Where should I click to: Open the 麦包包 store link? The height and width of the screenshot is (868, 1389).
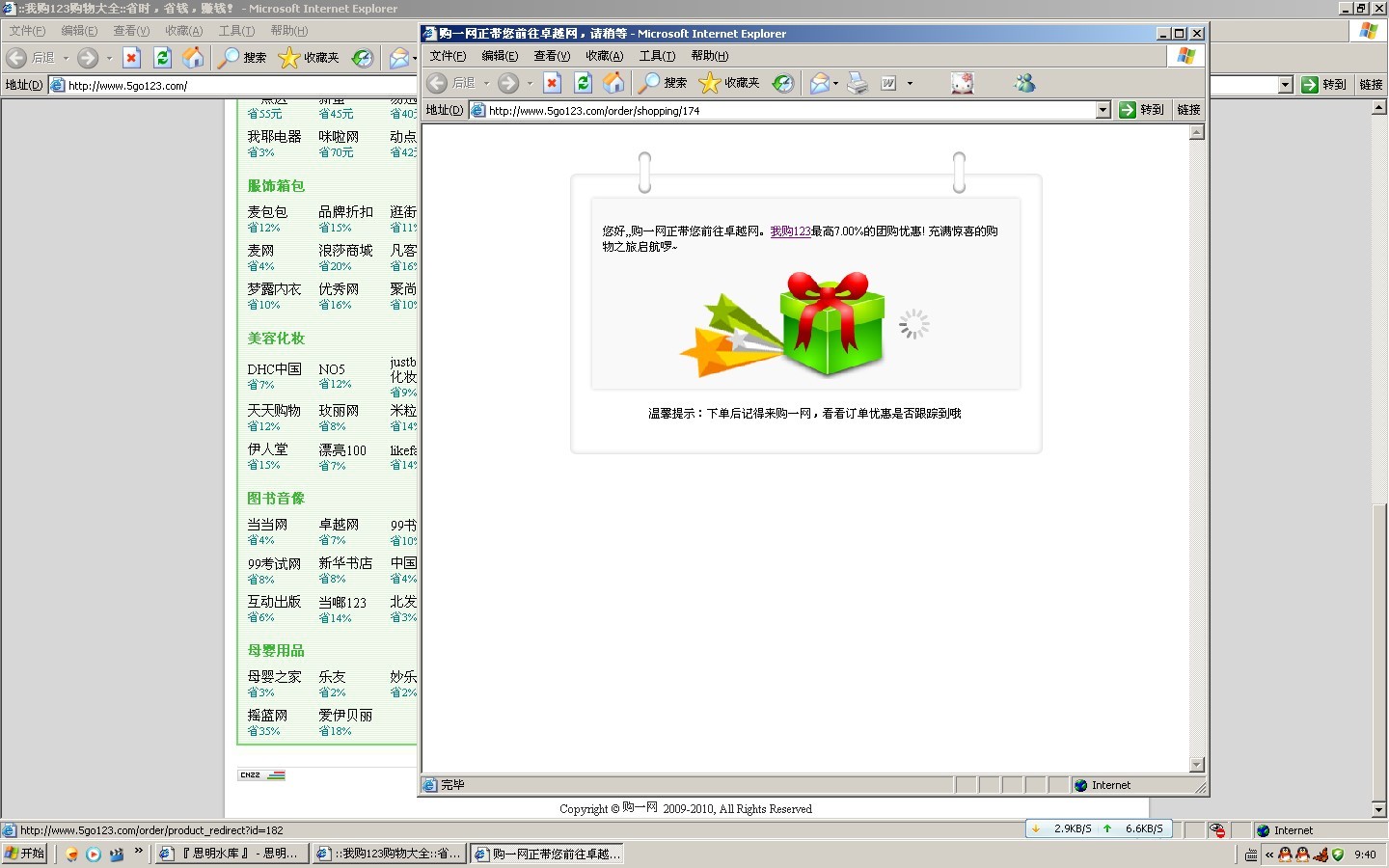pos(267,212)
